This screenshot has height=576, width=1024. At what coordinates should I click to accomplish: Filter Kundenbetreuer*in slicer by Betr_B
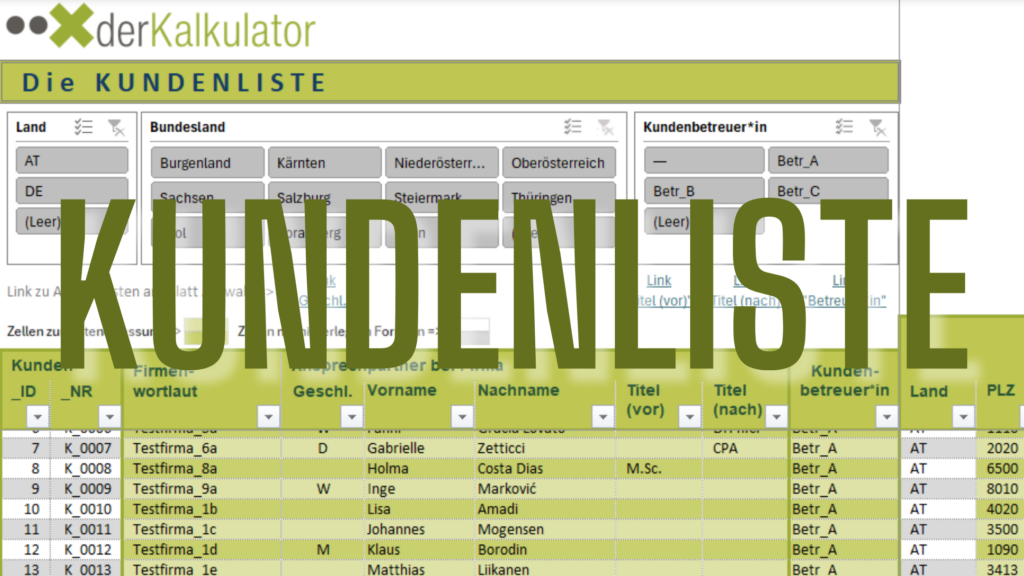click(x=704, y=191)
